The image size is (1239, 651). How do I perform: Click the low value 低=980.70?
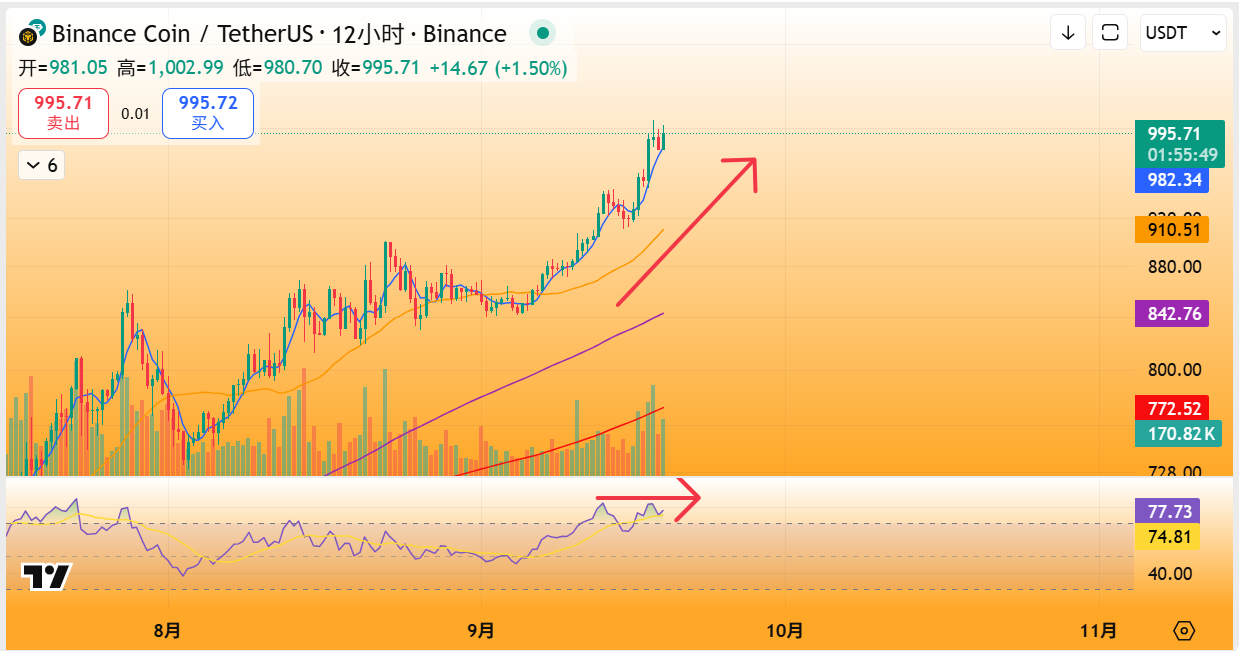[x=278, y=69]
